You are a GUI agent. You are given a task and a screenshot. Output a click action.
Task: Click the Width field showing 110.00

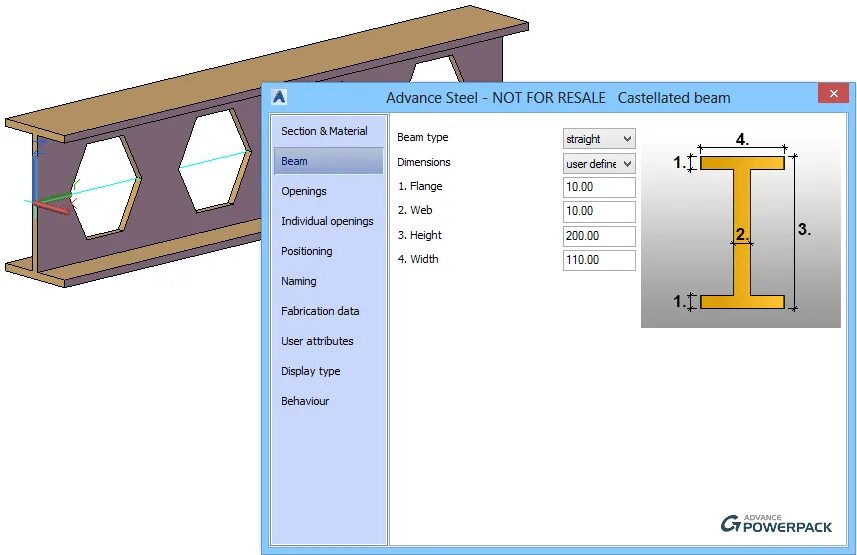pyautogui.click(x=599, y=260)
